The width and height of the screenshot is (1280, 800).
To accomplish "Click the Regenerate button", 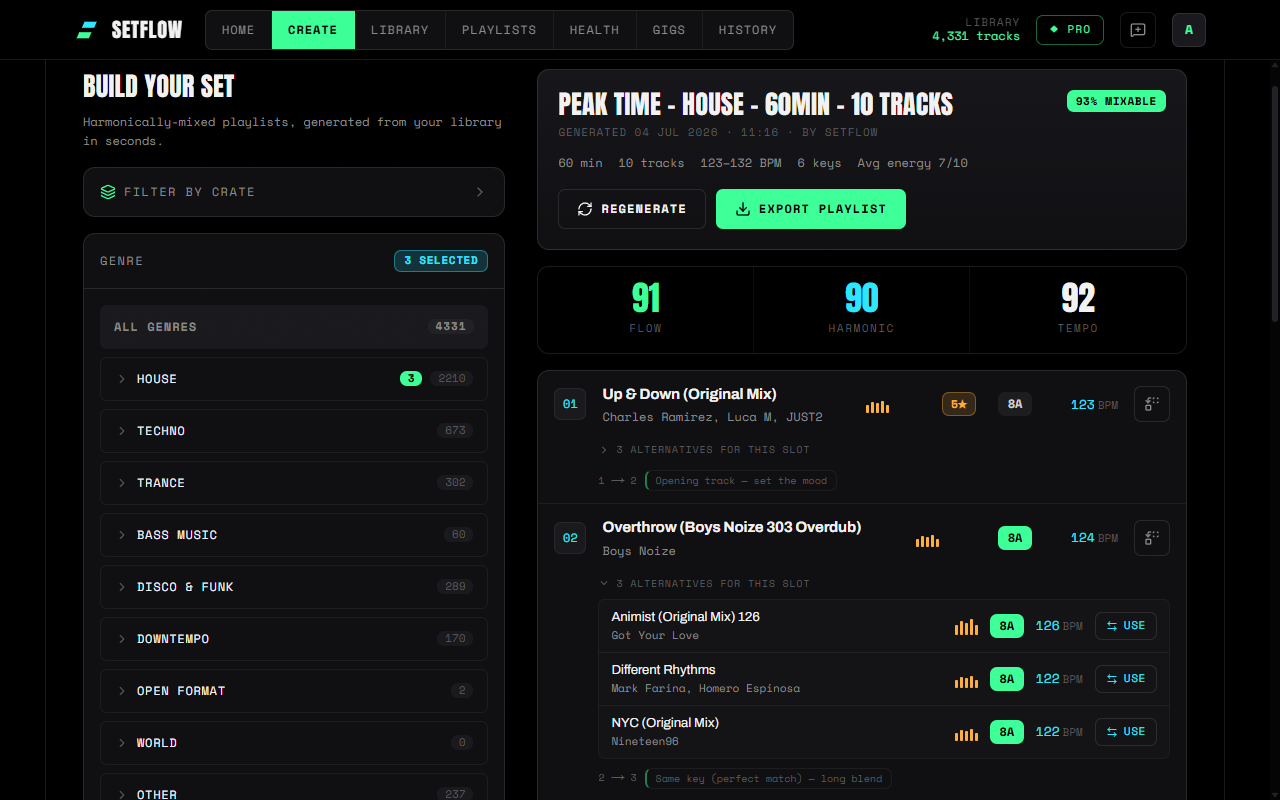I will (632, 209).
